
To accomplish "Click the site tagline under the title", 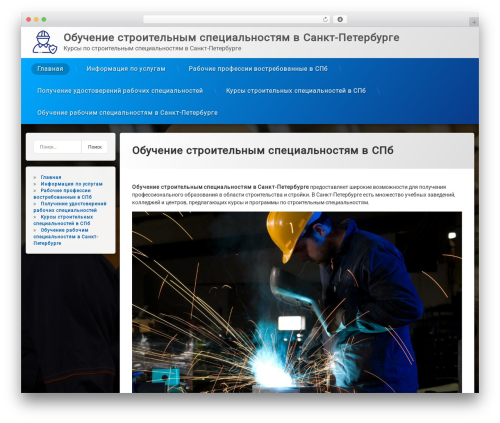I will point(152,48).
